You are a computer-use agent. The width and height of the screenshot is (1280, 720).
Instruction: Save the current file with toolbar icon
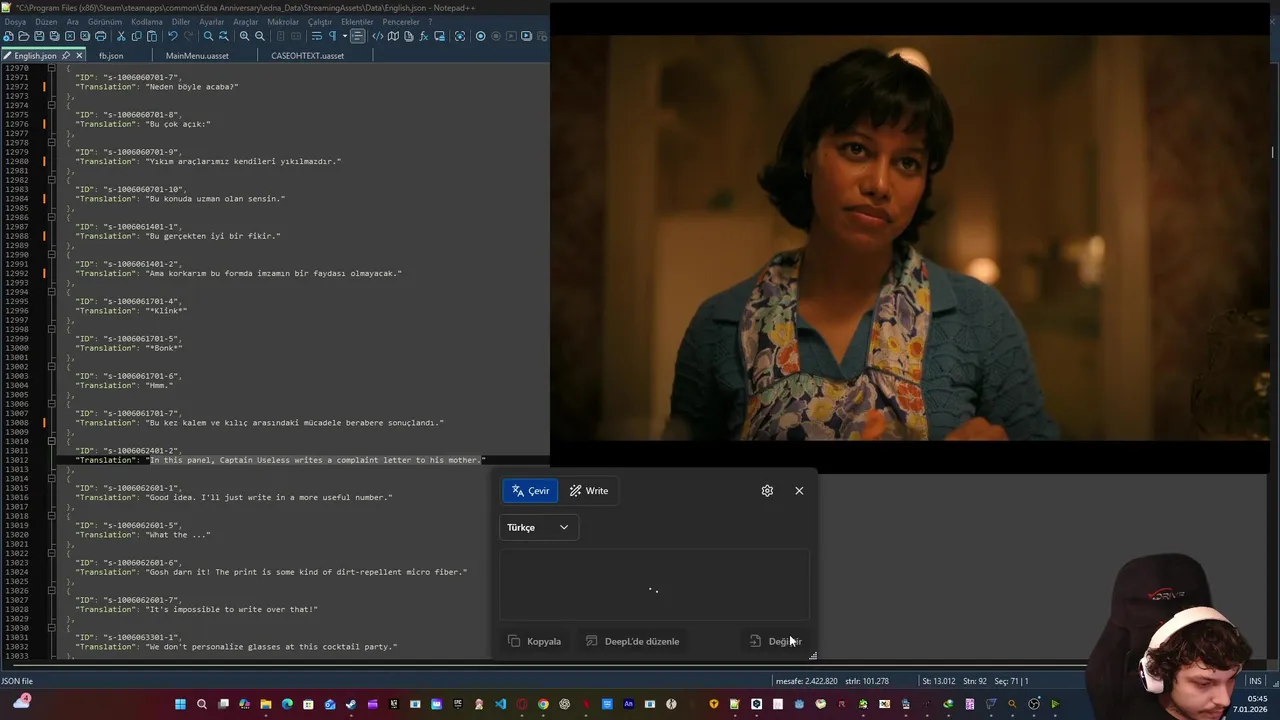click(x=39, y=36)
